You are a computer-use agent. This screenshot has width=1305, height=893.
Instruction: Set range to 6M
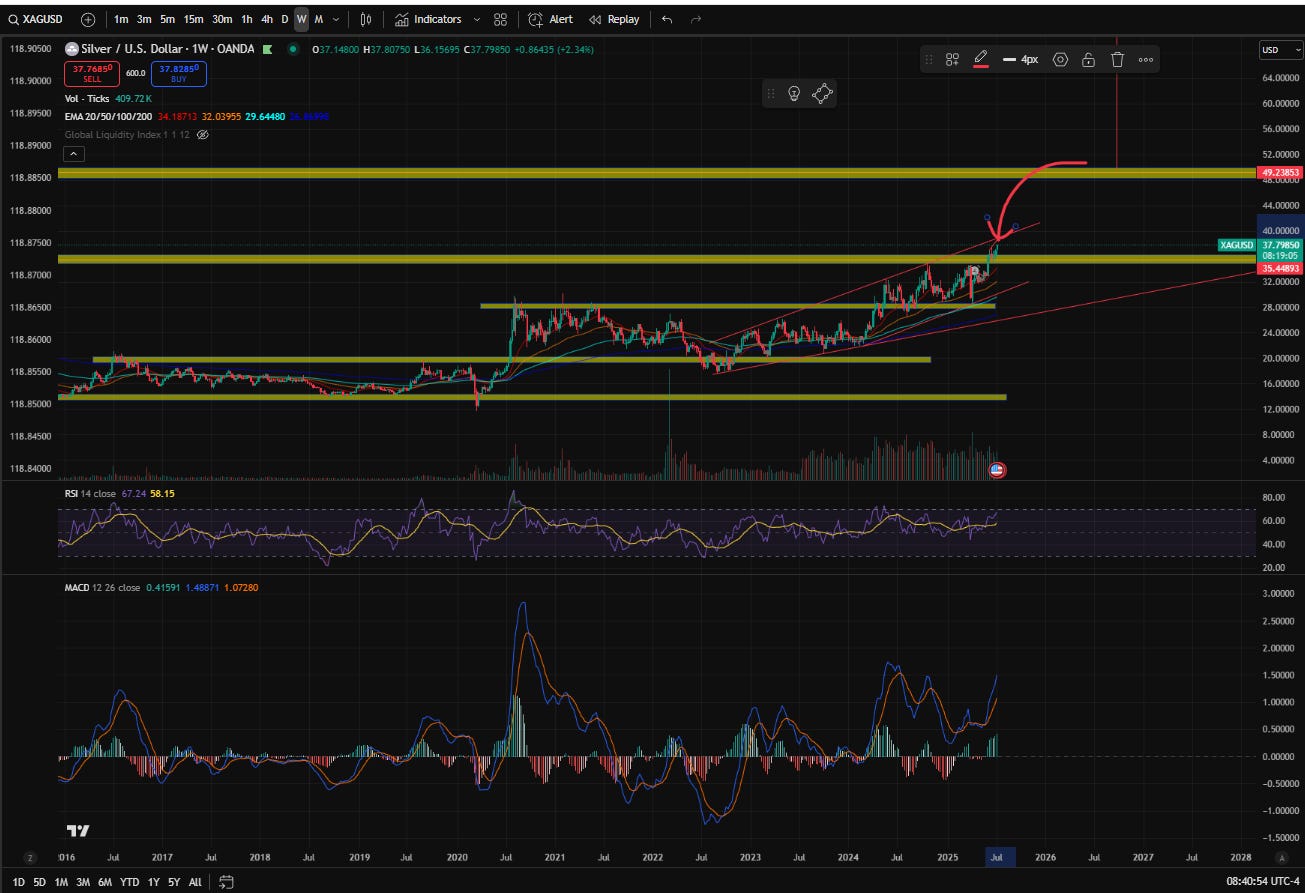[x=105, y=882]
